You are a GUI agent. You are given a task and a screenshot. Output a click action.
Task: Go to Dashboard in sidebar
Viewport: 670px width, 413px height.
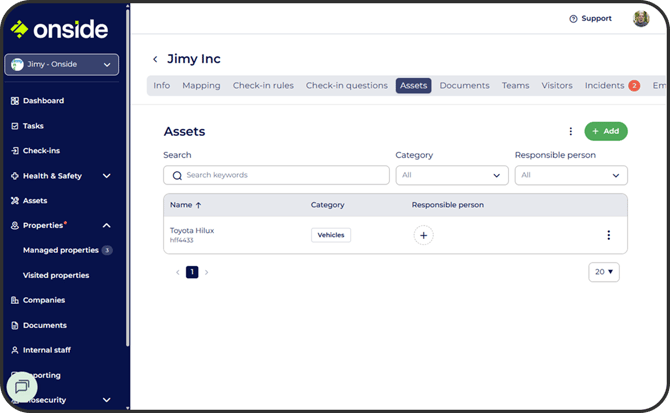[43, 101]
